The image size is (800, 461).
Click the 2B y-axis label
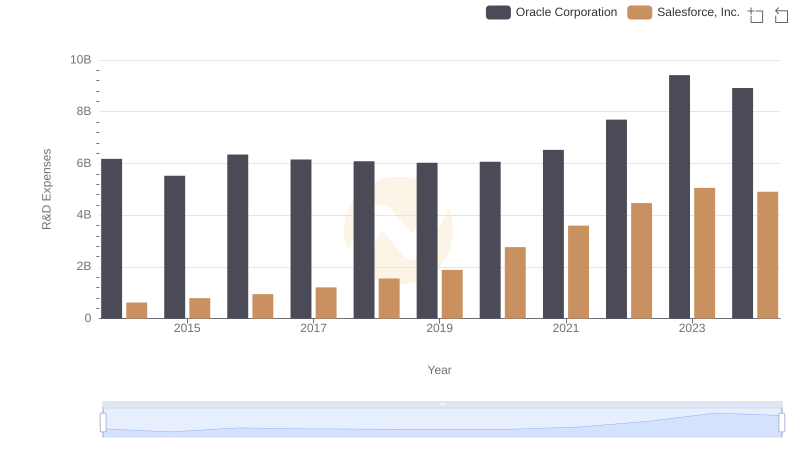pos(84,266)
